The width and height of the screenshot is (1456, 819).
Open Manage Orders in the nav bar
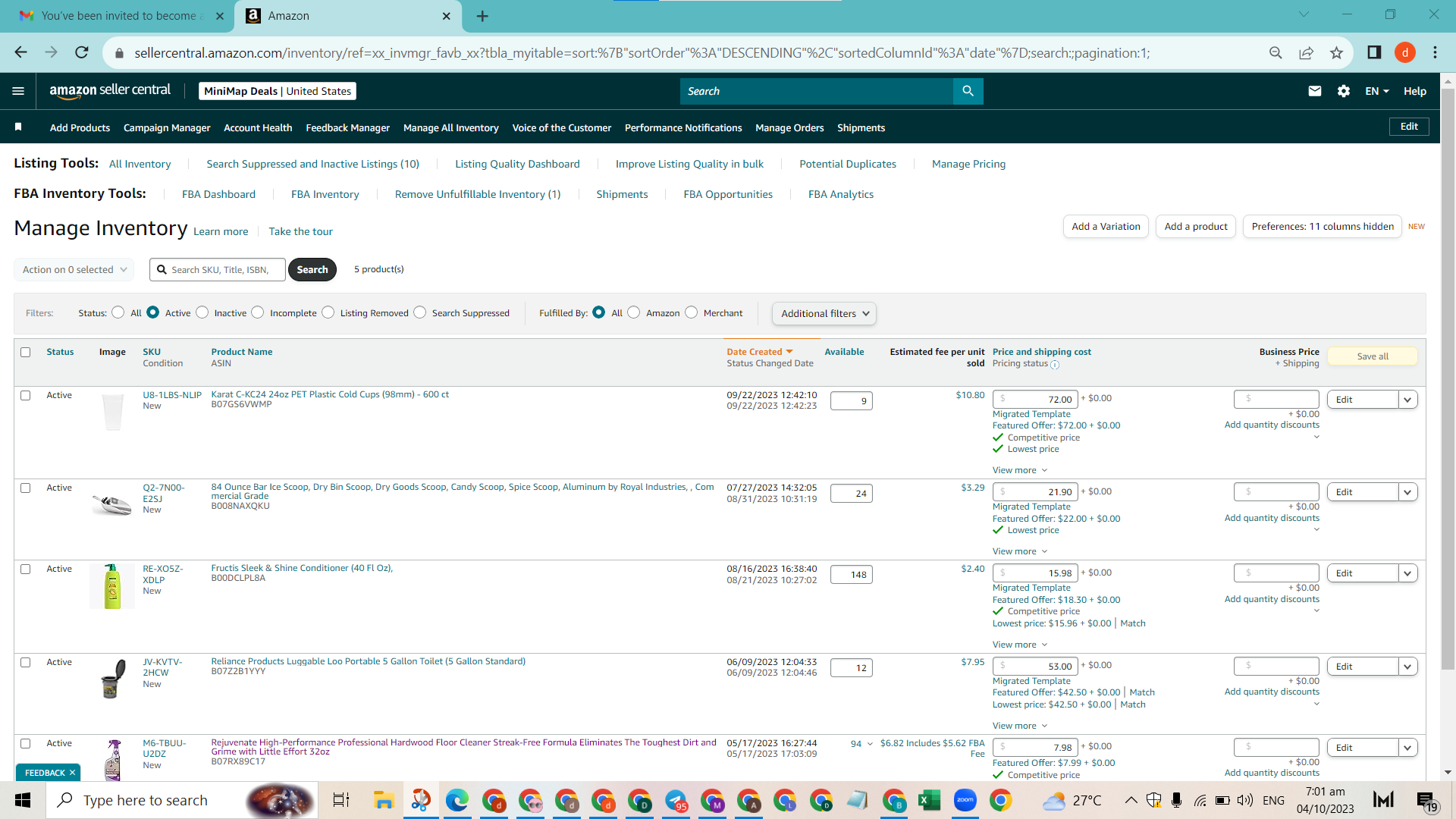789,127
